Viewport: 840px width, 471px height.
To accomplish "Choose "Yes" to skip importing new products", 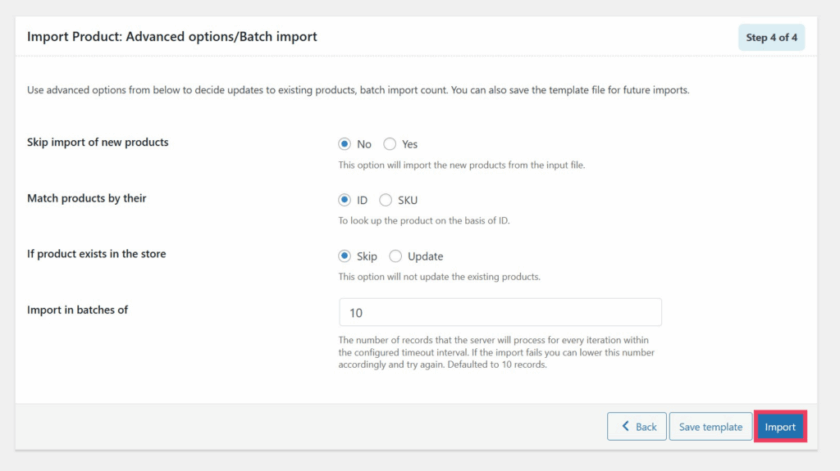I will (x=390, y=144).
